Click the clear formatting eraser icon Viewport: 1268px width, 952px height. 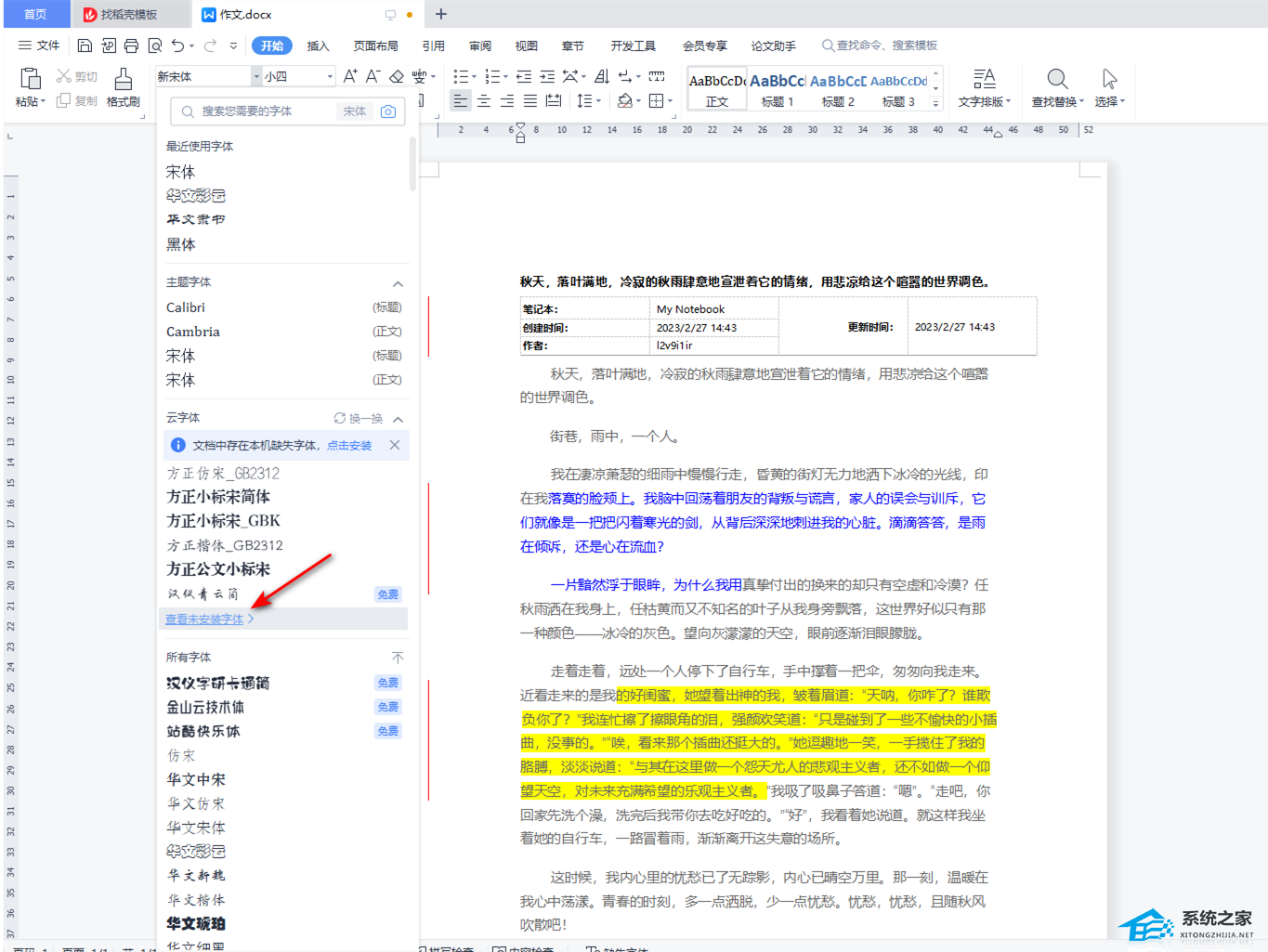coord(397,76)
